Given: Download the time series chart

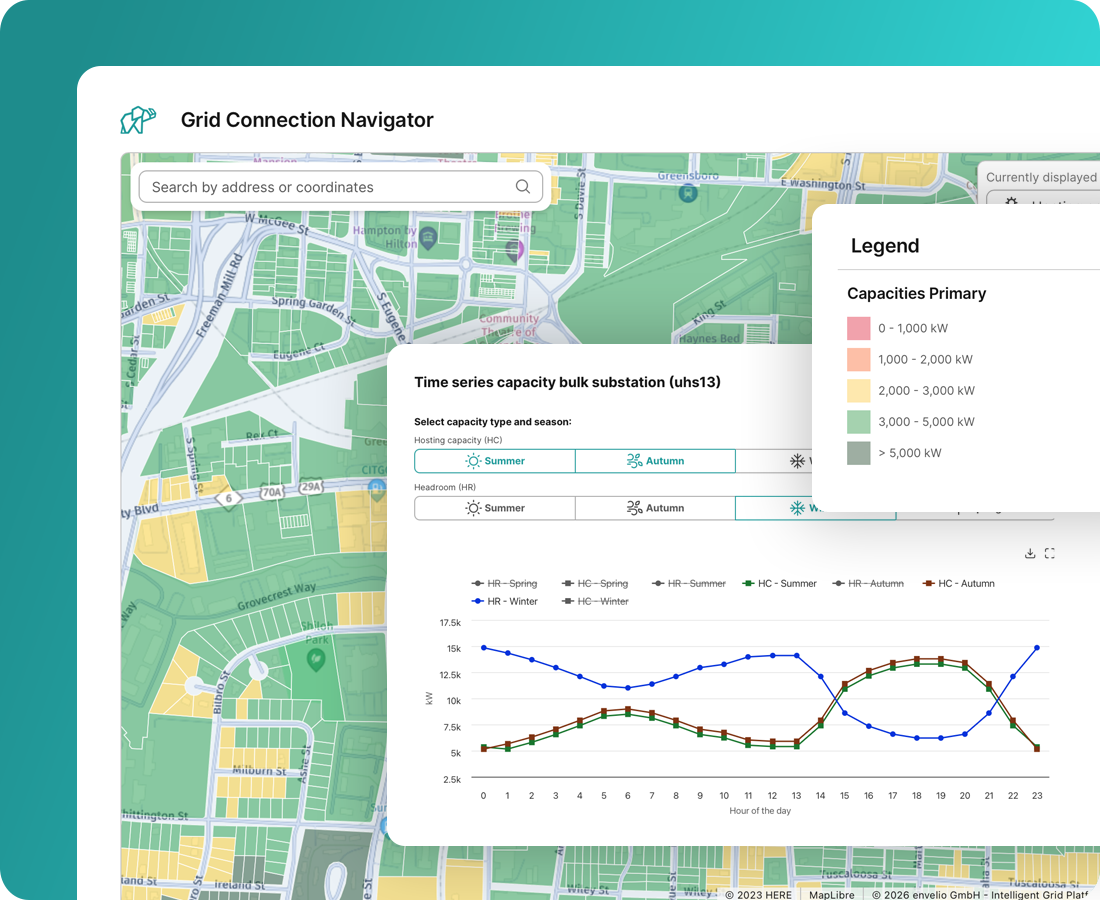Looking at the screenshot, I should pyautogui.click(x=1030, y=553).
